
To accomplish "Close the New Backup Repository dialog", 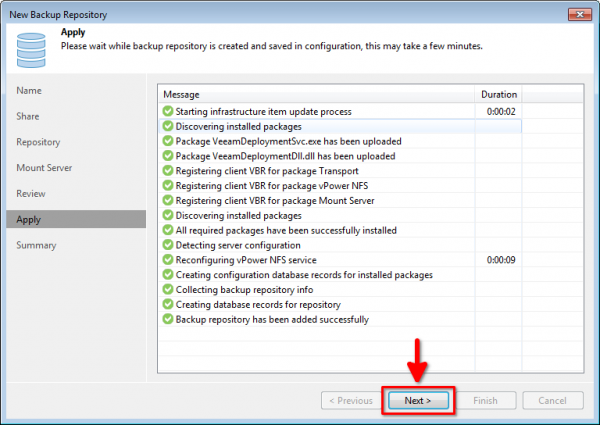I will coord(577,14).
